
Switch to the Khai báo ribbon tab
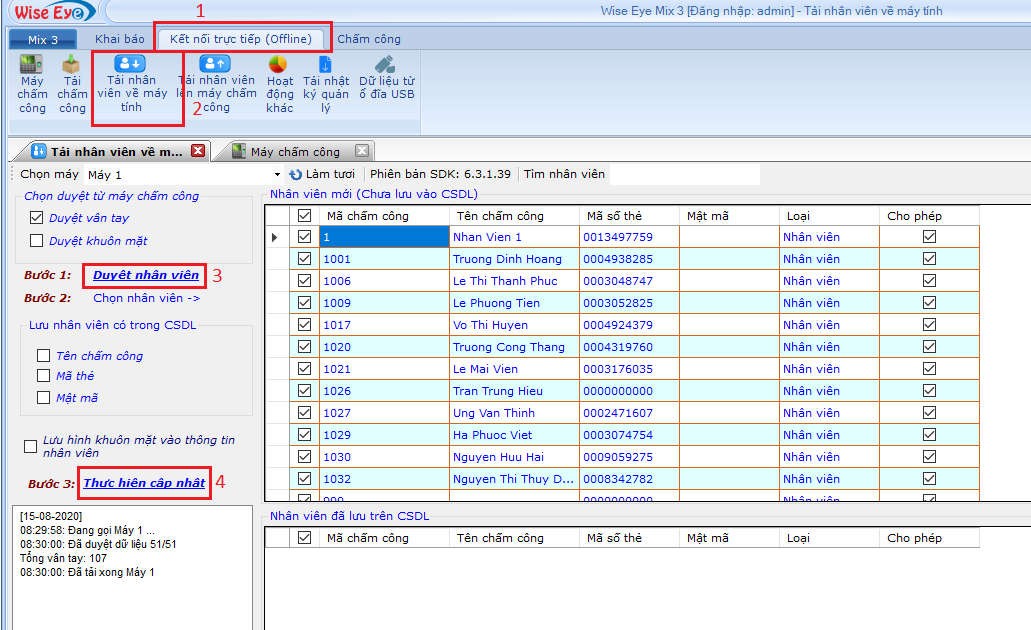pos(120,39)
